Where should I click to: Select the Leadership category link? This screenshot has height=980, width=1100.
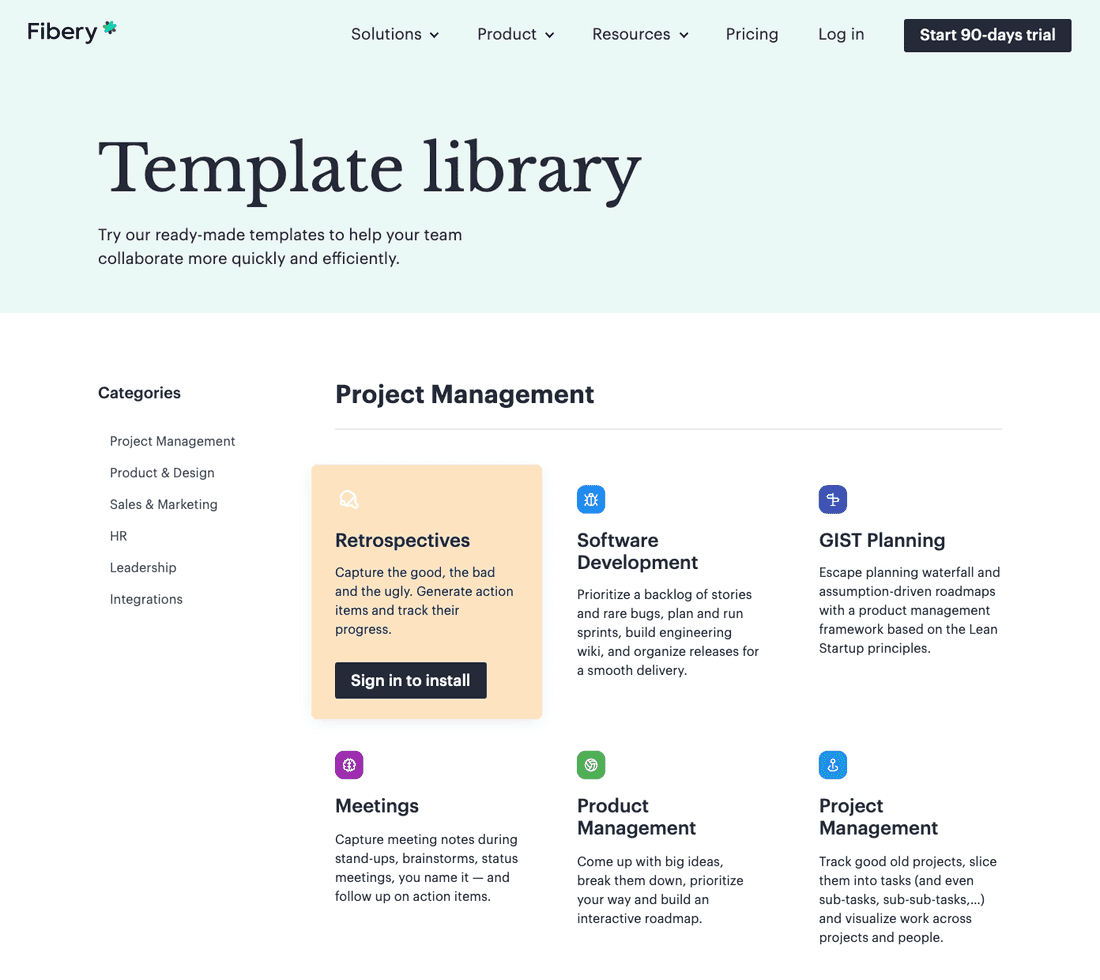coord(143,567)
